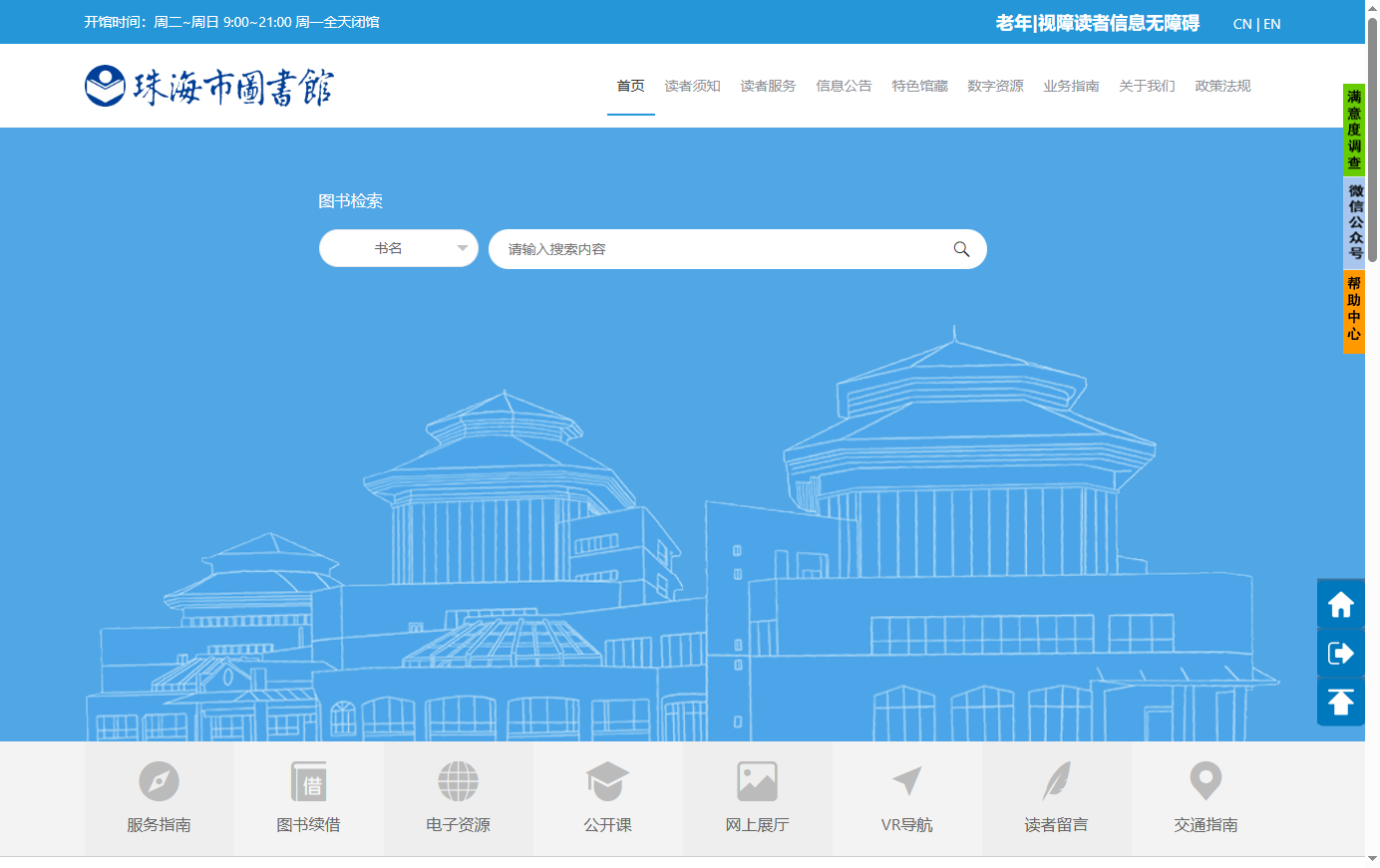The image size is (1380, 868).
Task: Open the 网上展厅 picture icon
Action: pyautogui.click(x=758, y=781)
